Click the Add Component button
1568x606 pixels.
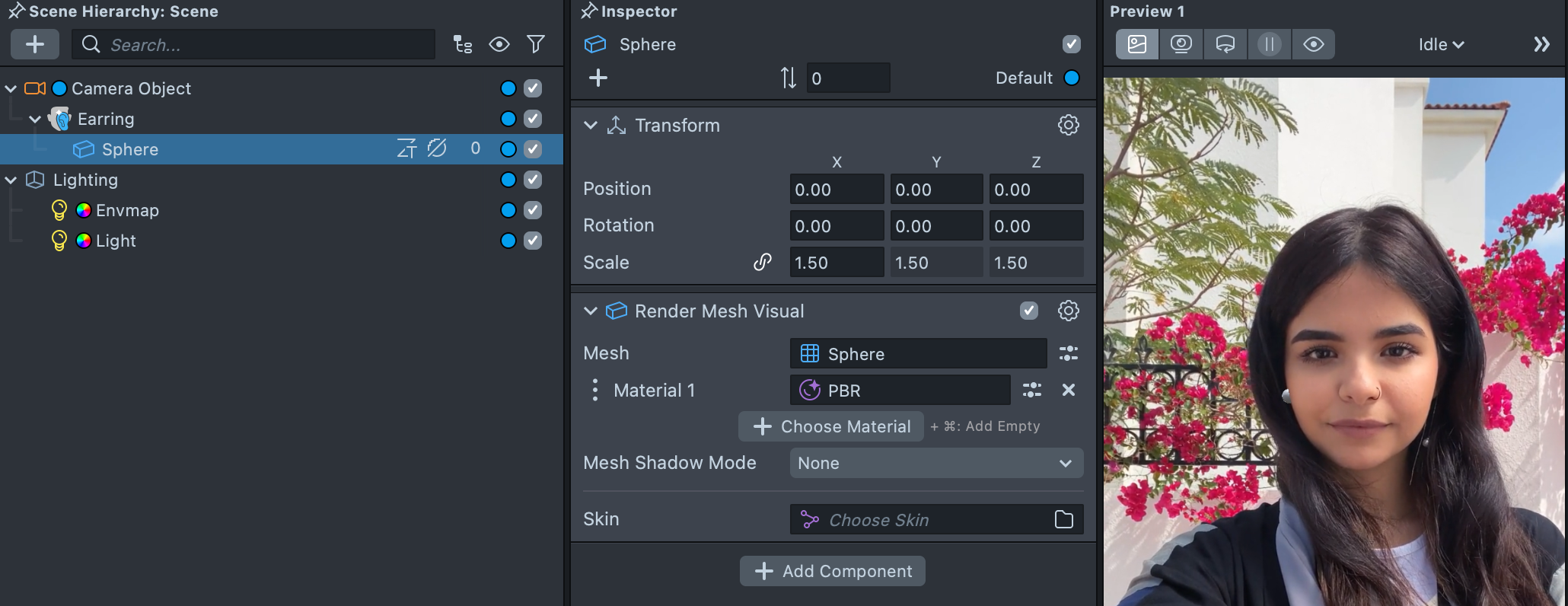tap(833, 571)
